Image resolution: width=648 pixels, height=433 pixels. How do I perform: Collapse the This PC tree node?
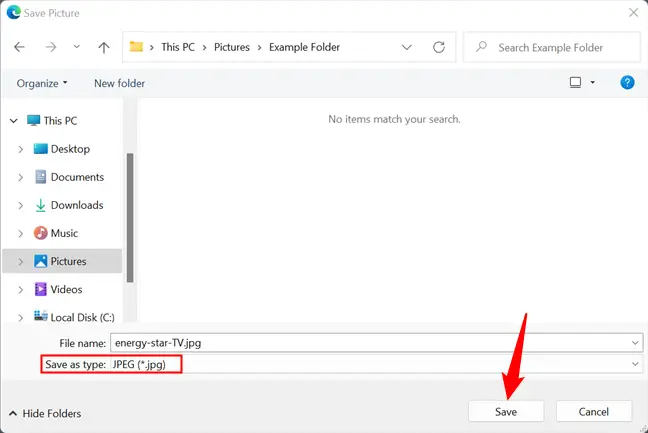tap(14, 121)
